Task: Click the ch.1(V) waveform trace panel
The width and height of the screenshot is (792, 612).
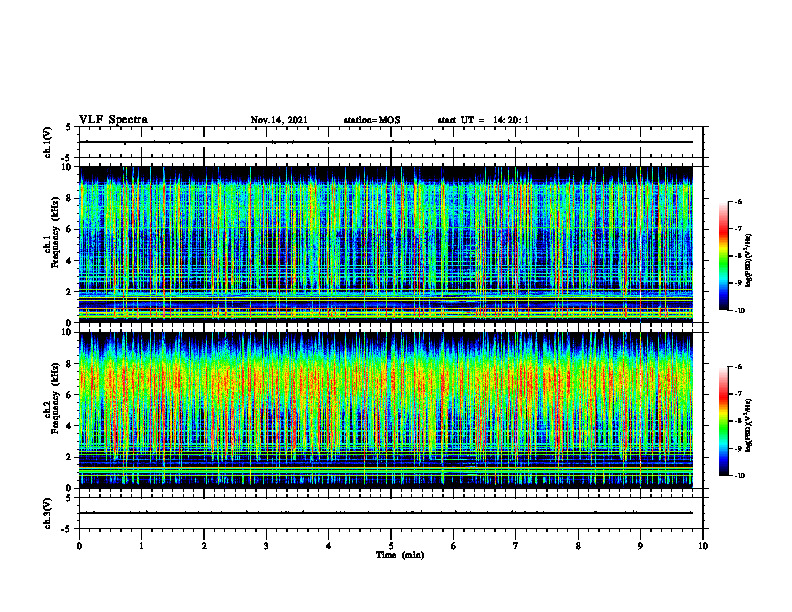Action: 391,142
